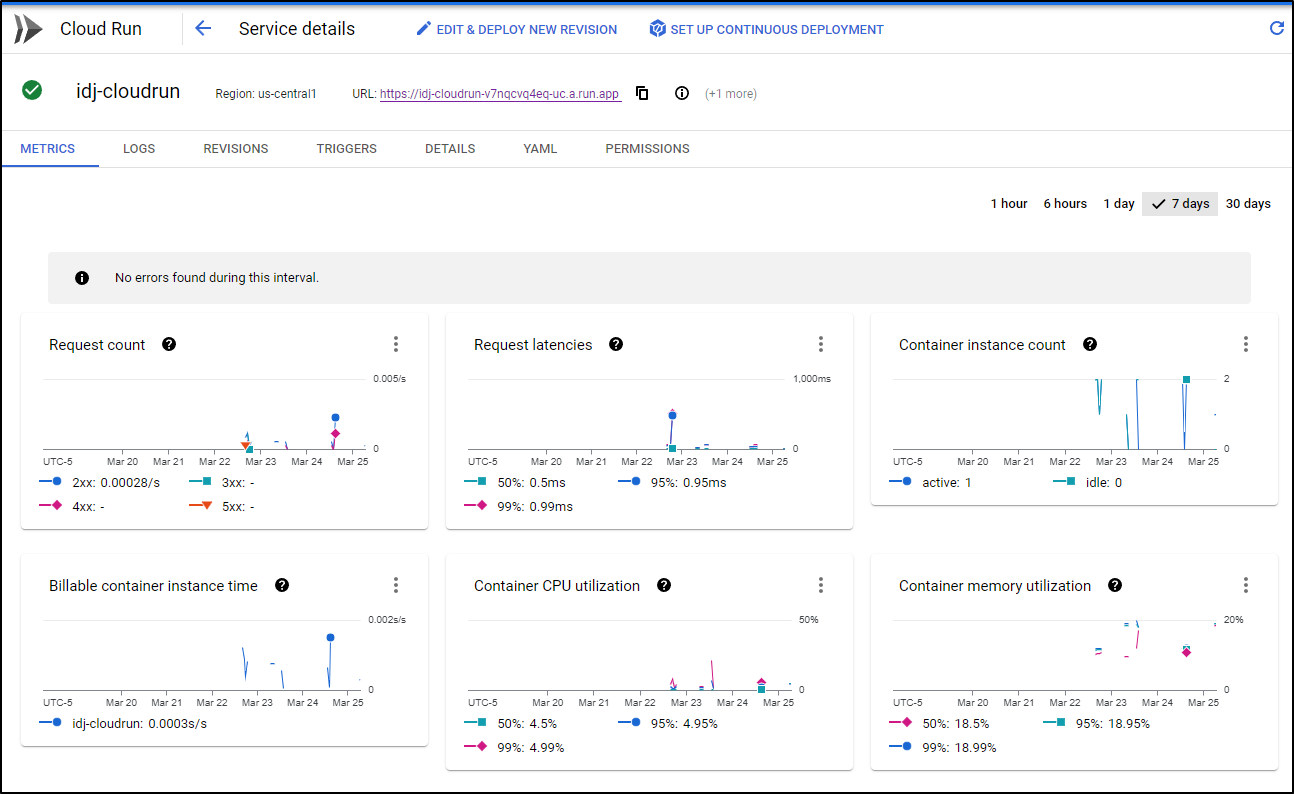Viewport: 1294px width, 794px height.
Task: Click the blue data point on Billable instance time chart
Action: pyautogui.click(x=330, y=637)
